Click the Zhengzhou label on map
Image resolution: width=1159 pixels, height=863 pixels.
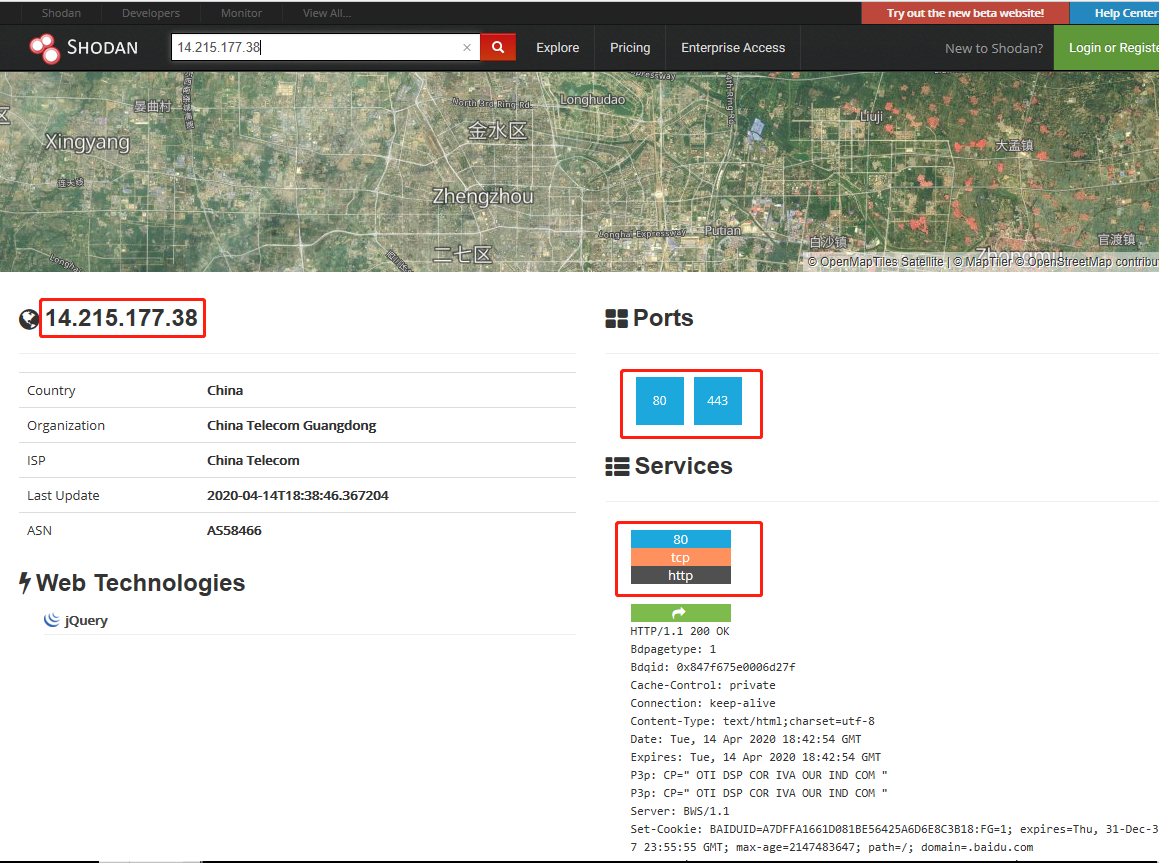[483, 197]
